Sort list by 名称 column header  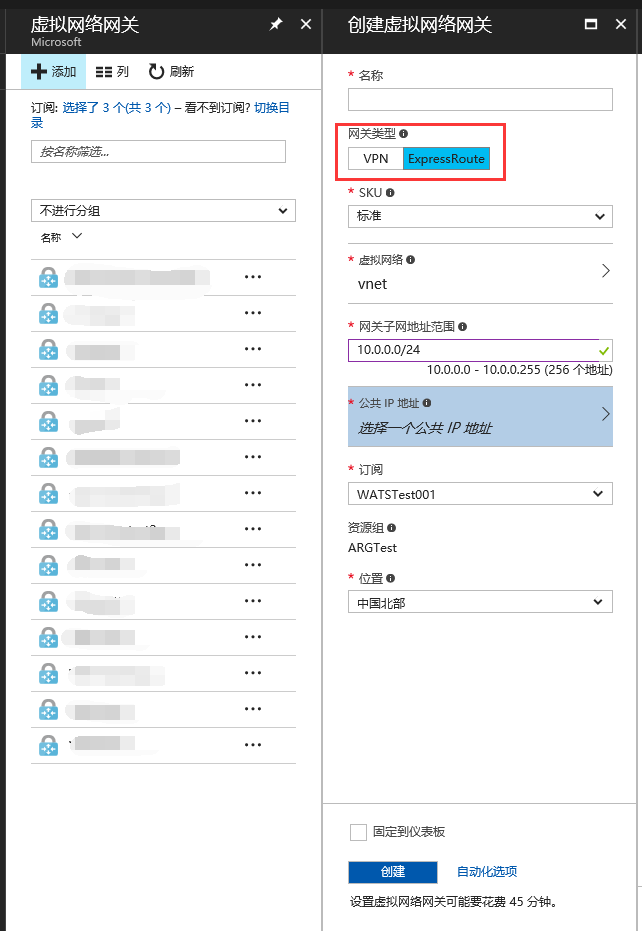52,238
